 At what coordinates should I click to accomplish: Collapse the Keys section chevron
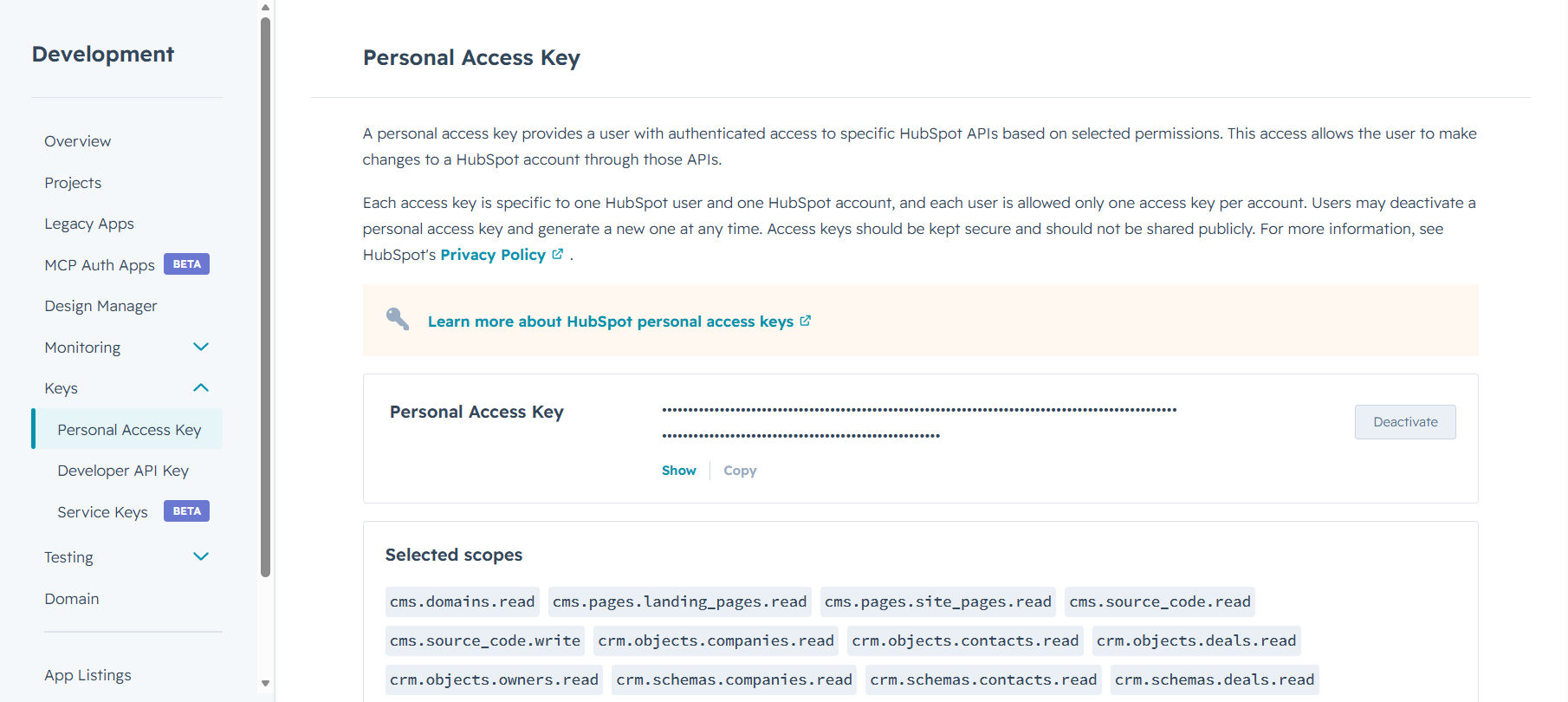(201, 387)
